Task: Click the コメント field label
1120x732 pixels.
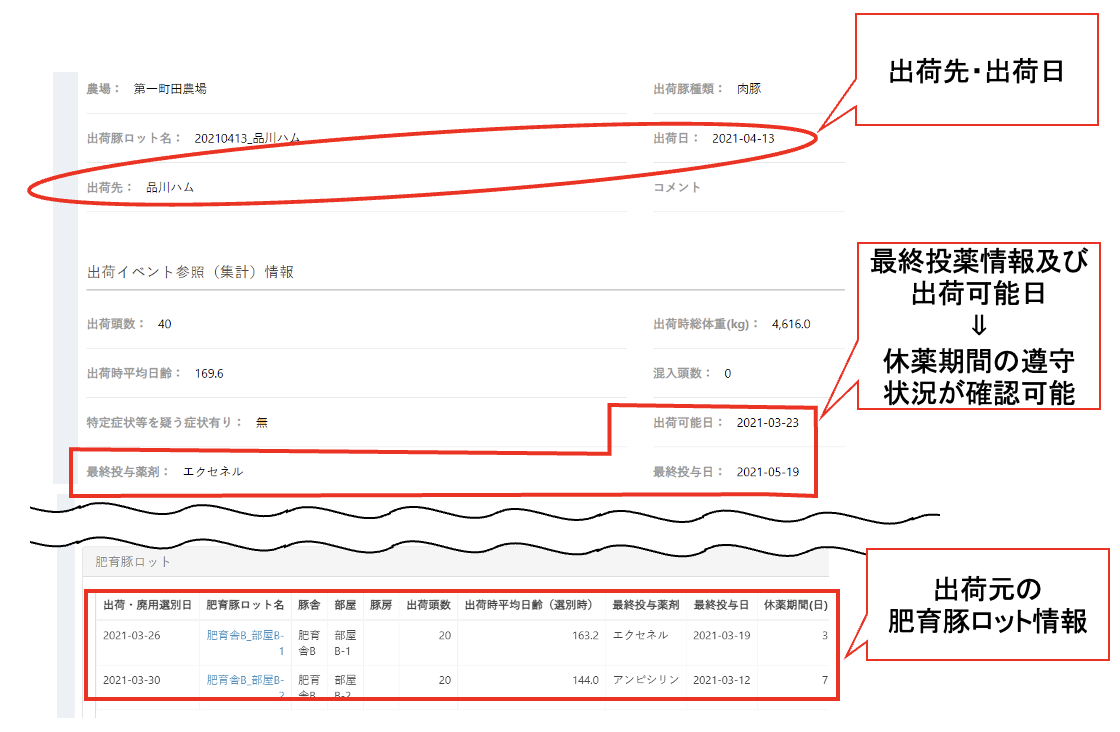Action: [676, 187]
